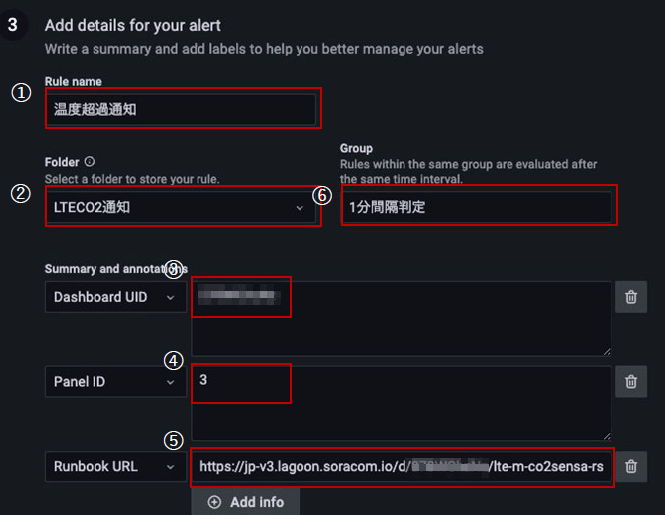Click the Panel ID value text area
The height and width of the screenshot is (515, 665).
[401, 403]
